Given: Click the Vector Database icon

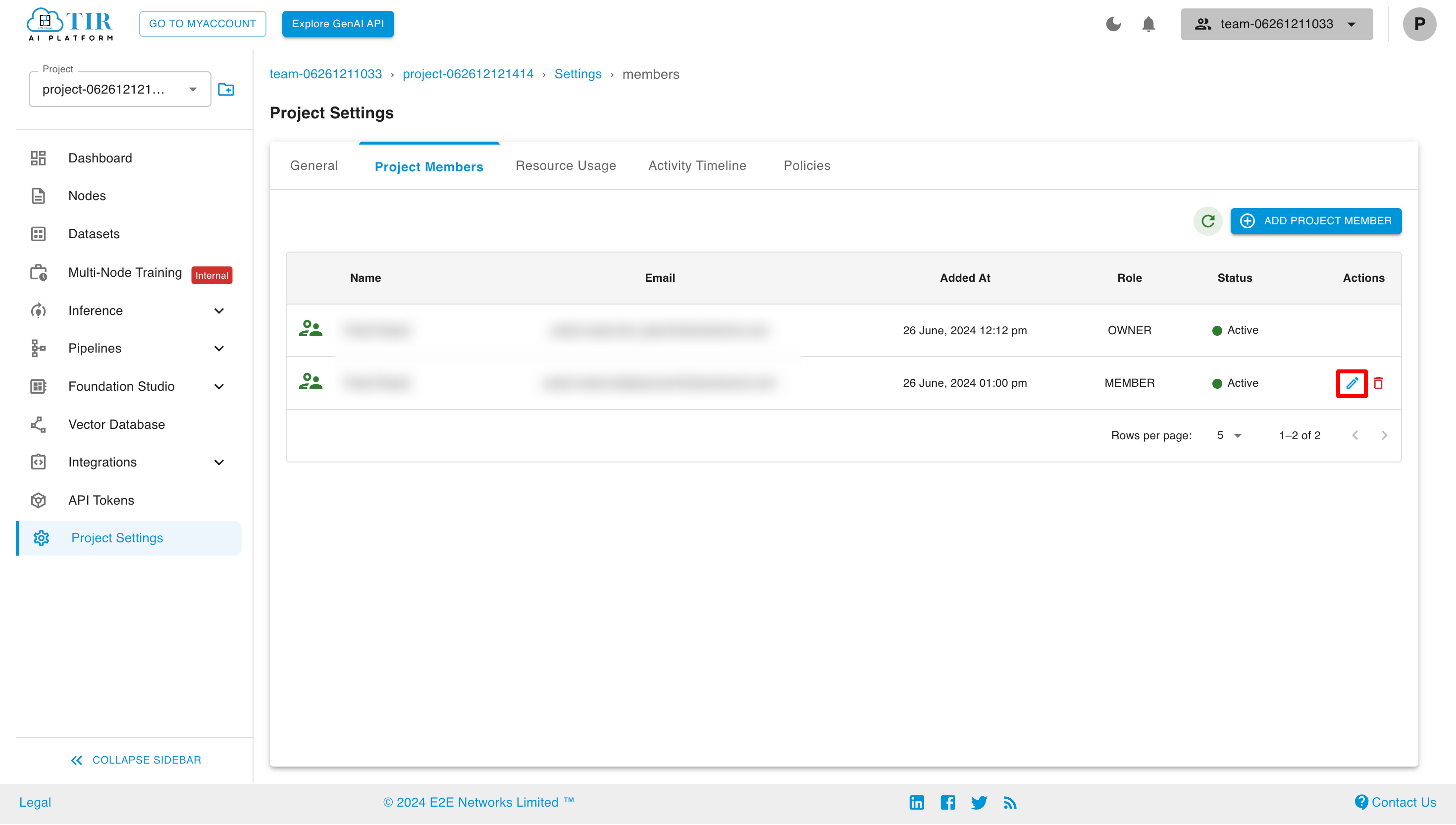Looking at the screenshot, I should click(38, 424).
